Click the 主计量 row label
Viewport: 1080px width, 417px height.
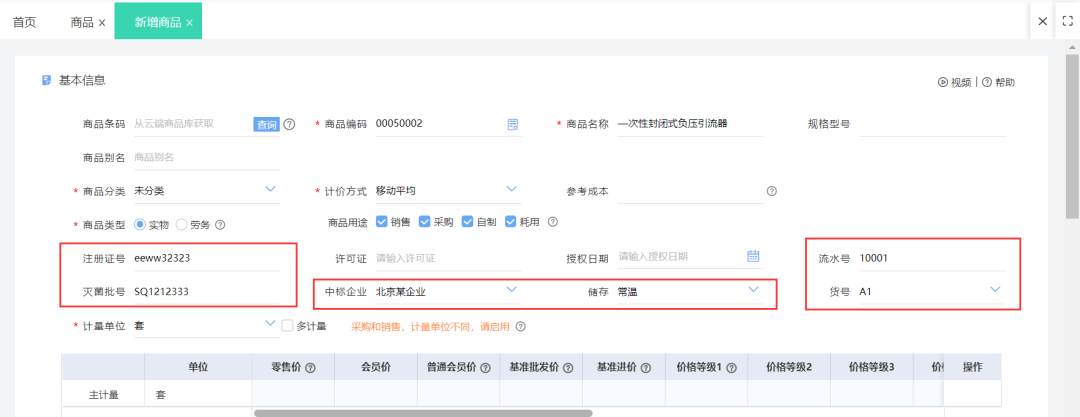[103, 395]
